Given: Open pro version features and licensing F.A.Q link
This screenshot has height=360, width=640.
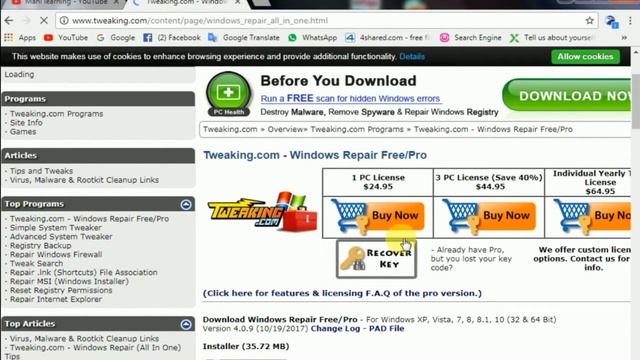Looking at the screenshot, I should pyautogui.click(x=342, y=293).
